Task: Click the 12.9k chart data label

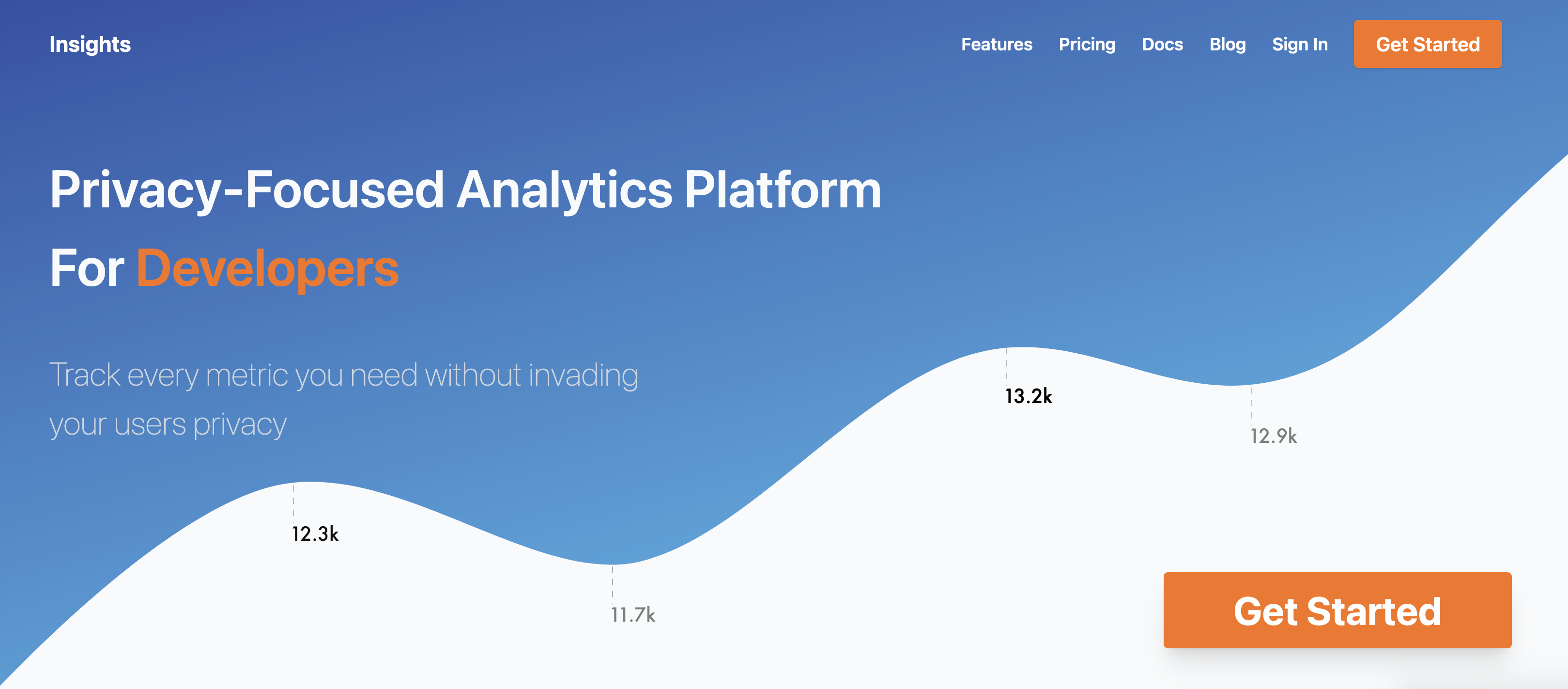Action: tap(1274, 436)
